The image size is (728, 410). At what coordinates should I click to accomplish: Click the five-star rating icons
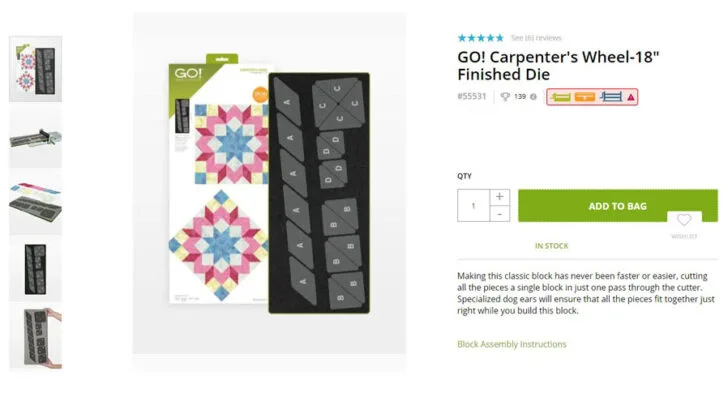coord(481,38)
